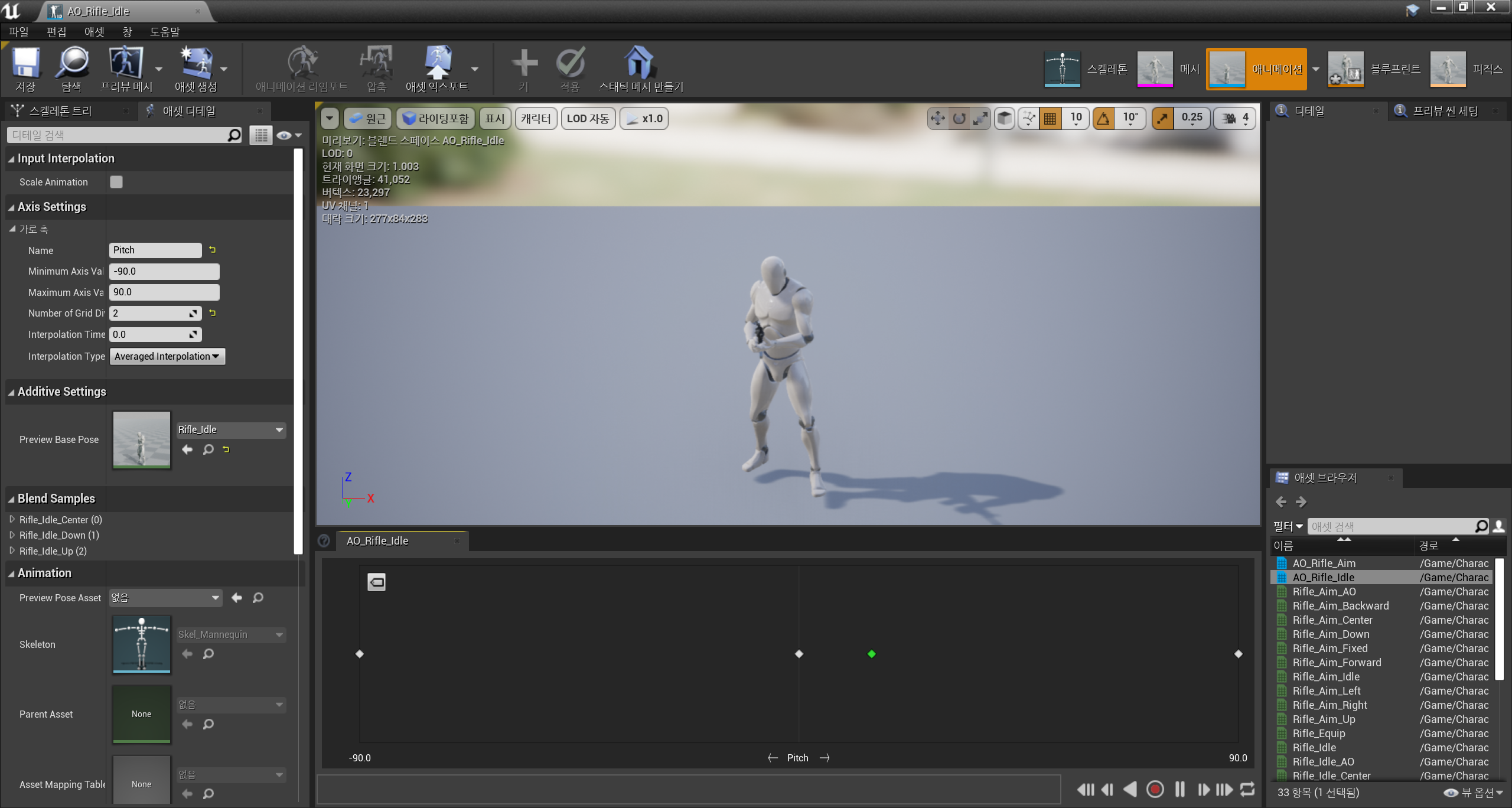Click the green preview sample point

tap(872, 654)
